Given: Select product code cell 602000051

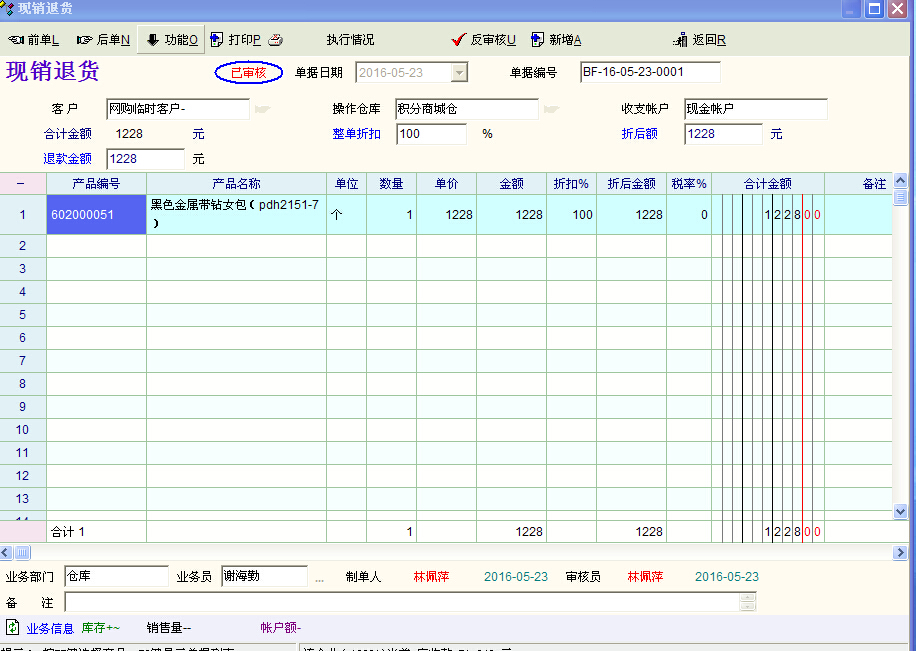Looking at the screenshot, I should pos(96,215).
